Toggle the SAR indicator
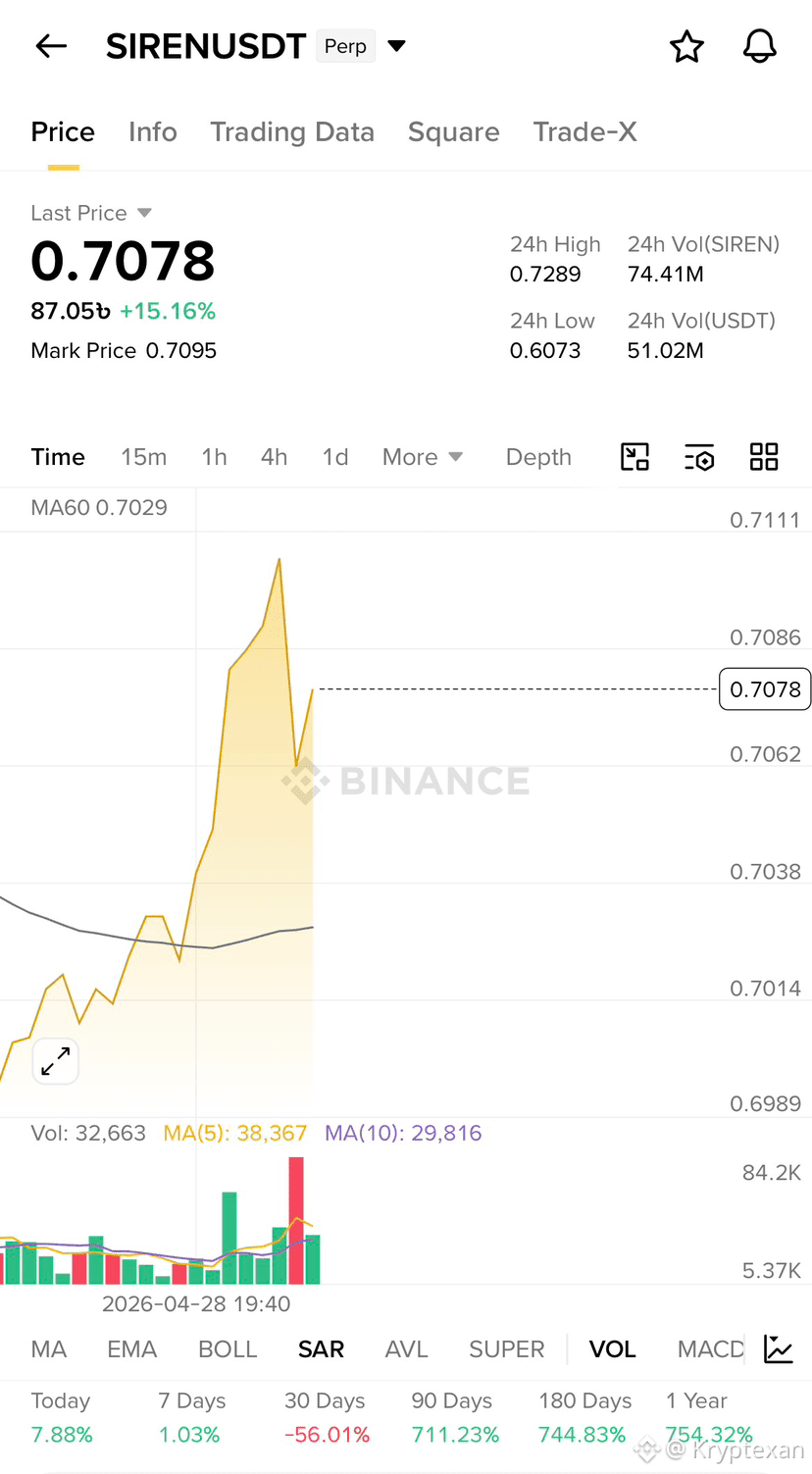 (x=321, y=1349)
